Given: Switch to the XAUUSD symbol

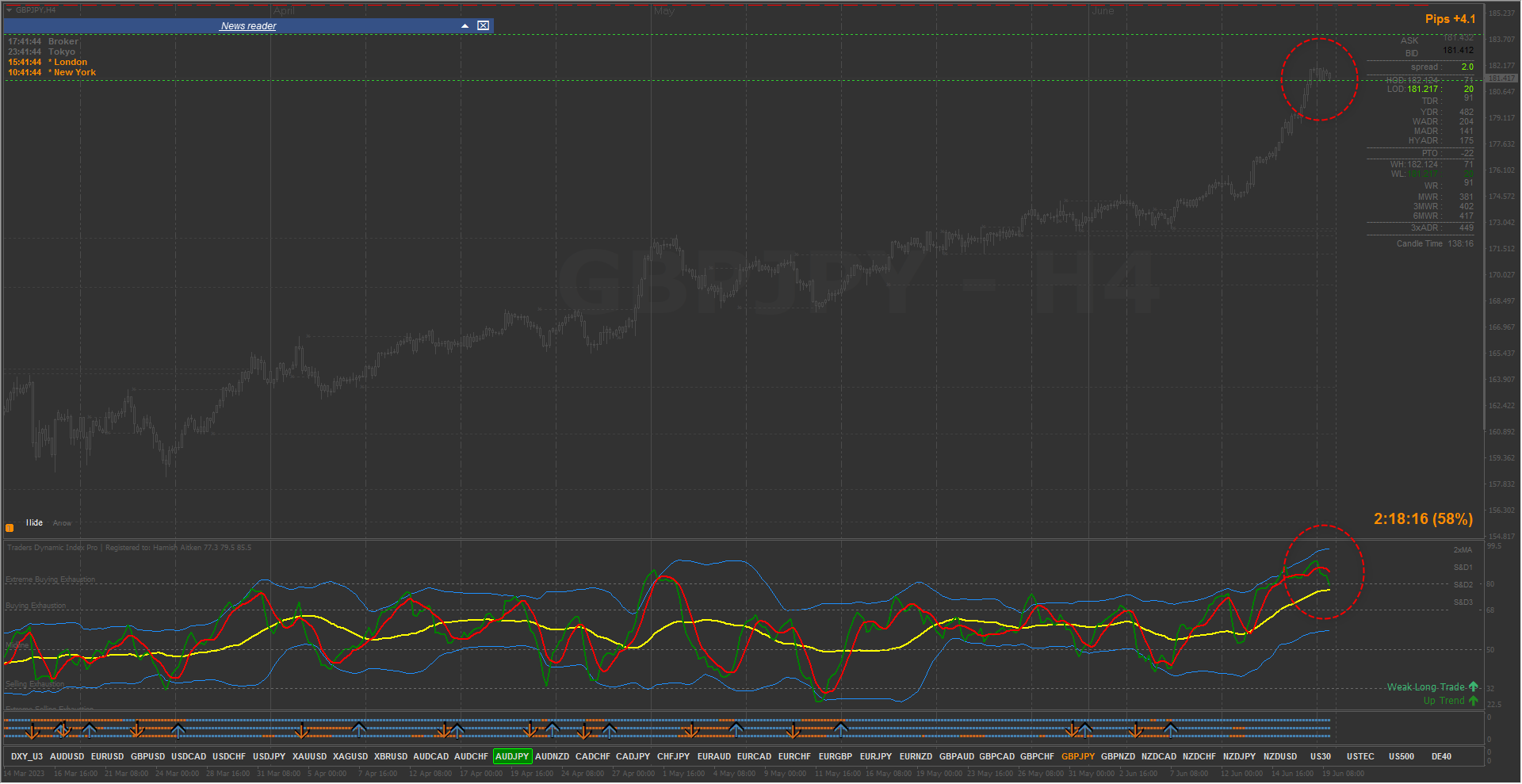Looking at the screenshot, I should (x=309, y=756).
